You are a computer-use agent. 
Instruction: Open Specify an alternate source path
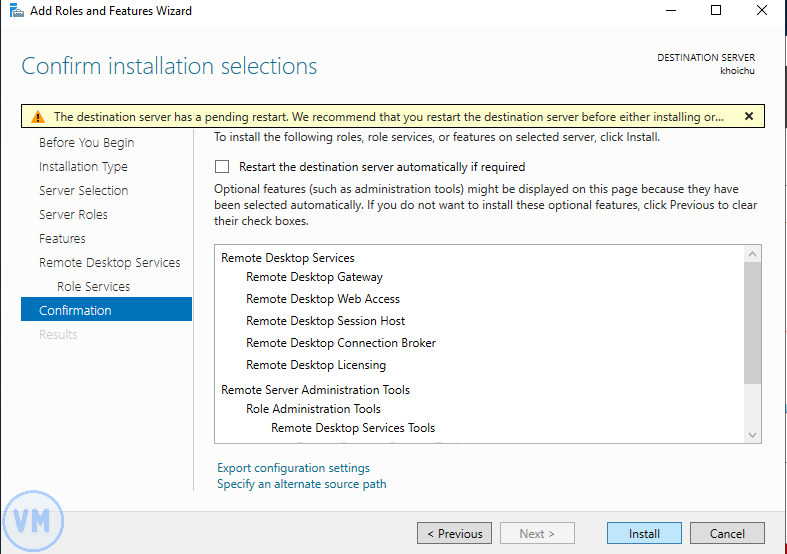[x=301, y=484]
